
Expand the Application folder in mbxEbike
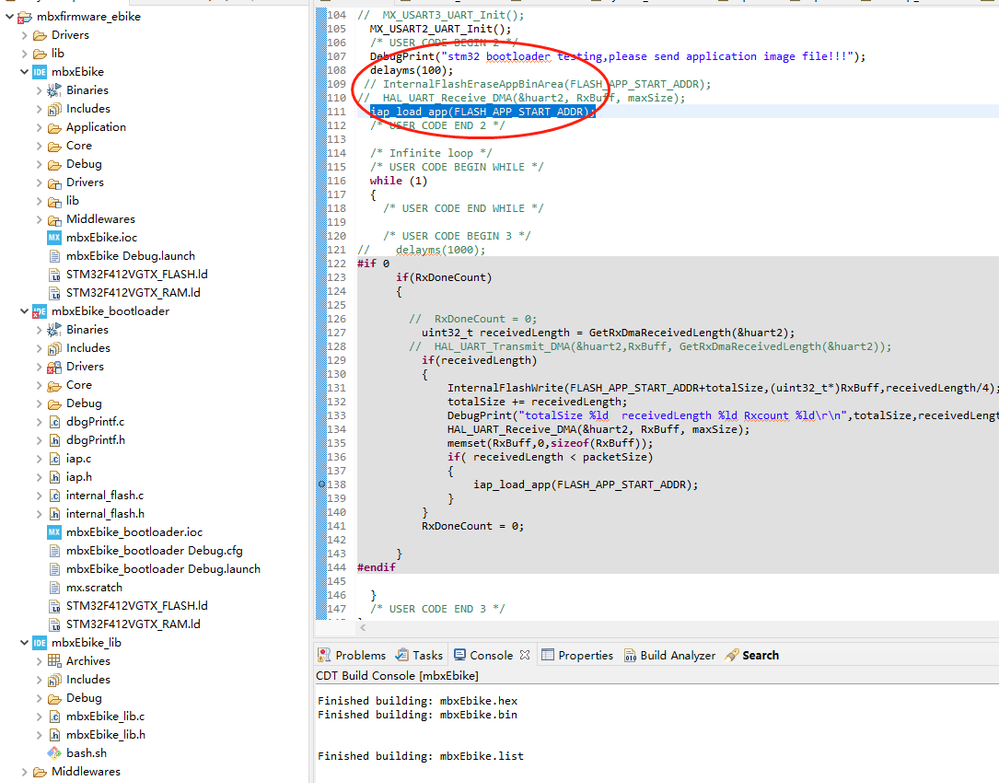pyautogui.click(x=39, y=127)
